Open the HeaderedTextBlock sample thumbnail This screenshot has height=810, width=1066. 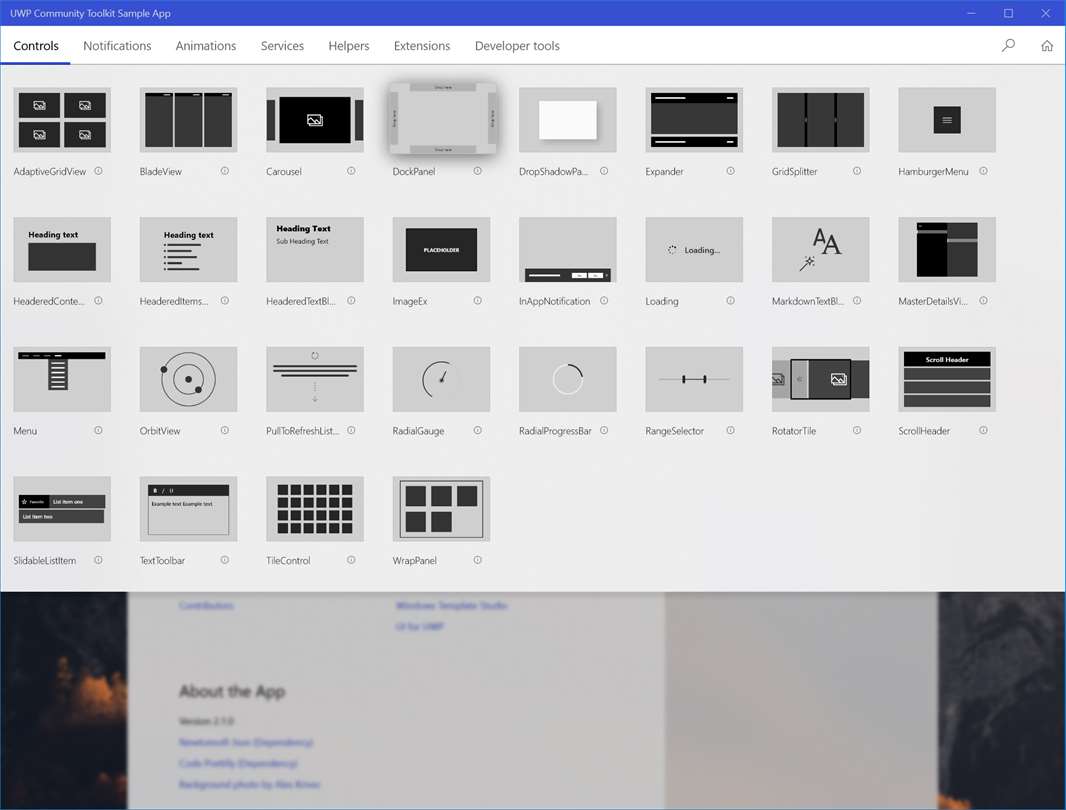coord(315,250)
